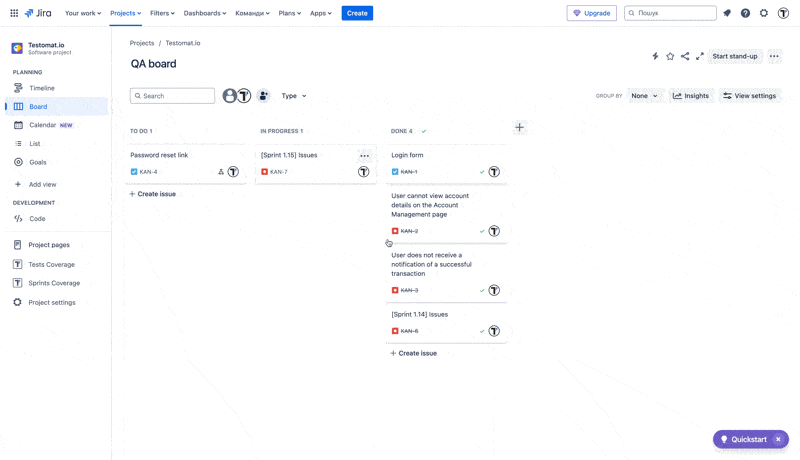Star the QA board
This screenshot has height=460, width=800.
(x=670, y=56)
